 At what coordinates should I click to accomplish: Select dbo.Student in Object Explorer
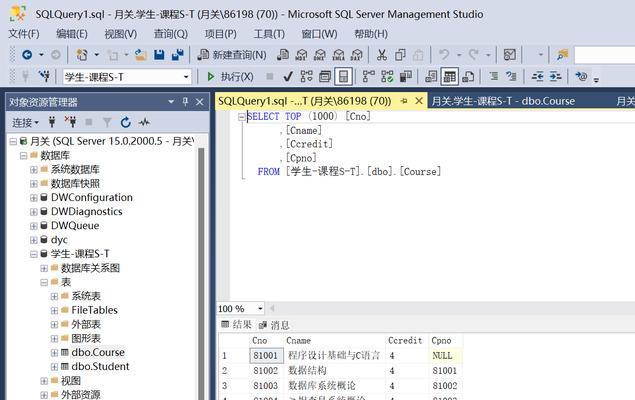100,366
